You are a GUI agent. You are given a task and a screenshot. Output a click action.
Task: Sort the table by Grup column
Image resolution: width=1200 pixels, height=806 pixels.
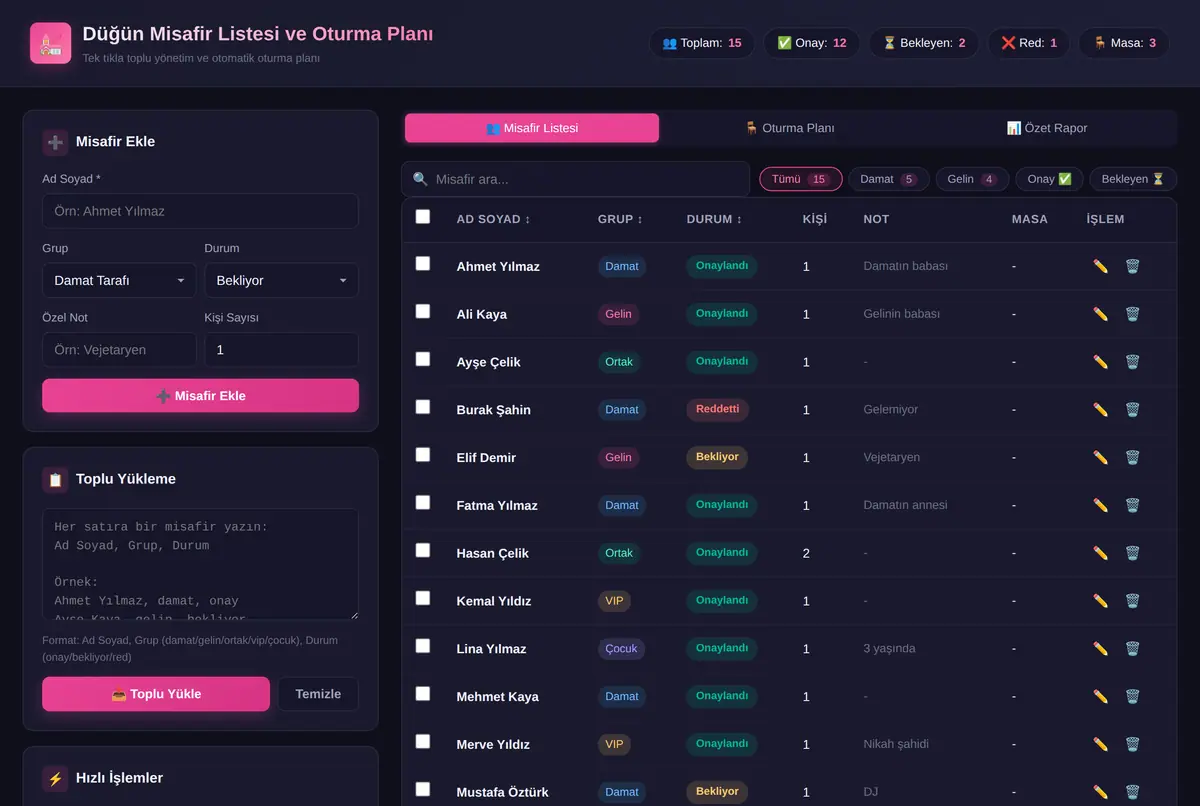click(620, 219)
